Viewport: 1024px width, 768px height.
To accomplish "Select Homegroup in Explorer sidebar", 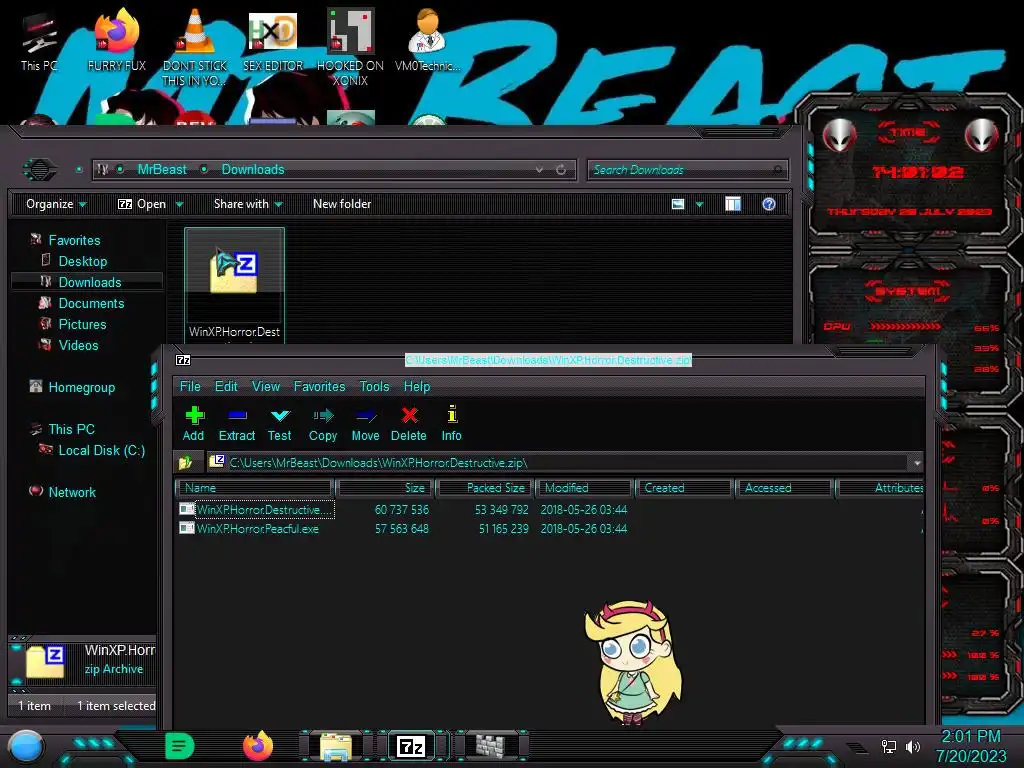I will [82, 387].
